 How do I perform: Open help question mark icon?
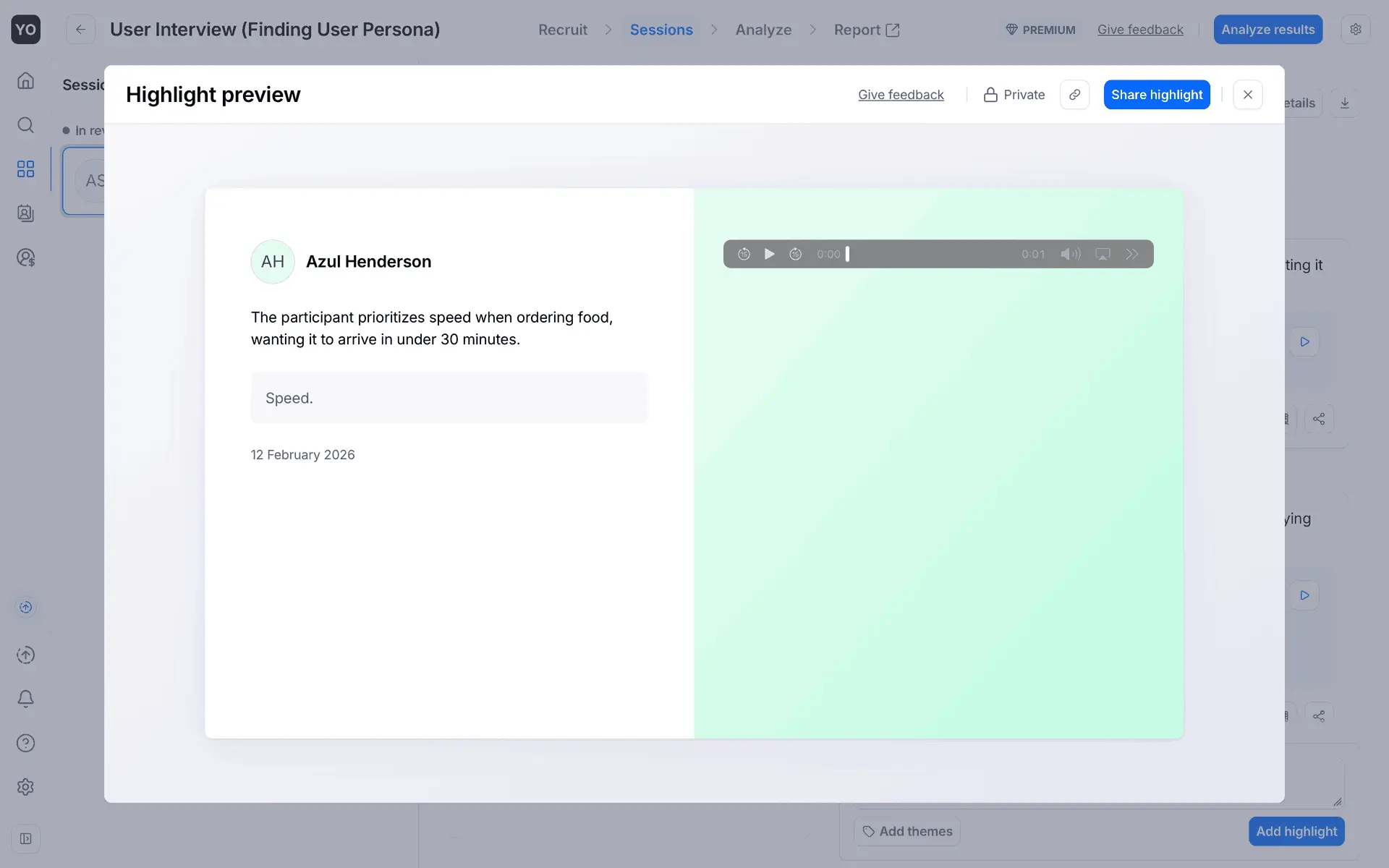point(25,743)
